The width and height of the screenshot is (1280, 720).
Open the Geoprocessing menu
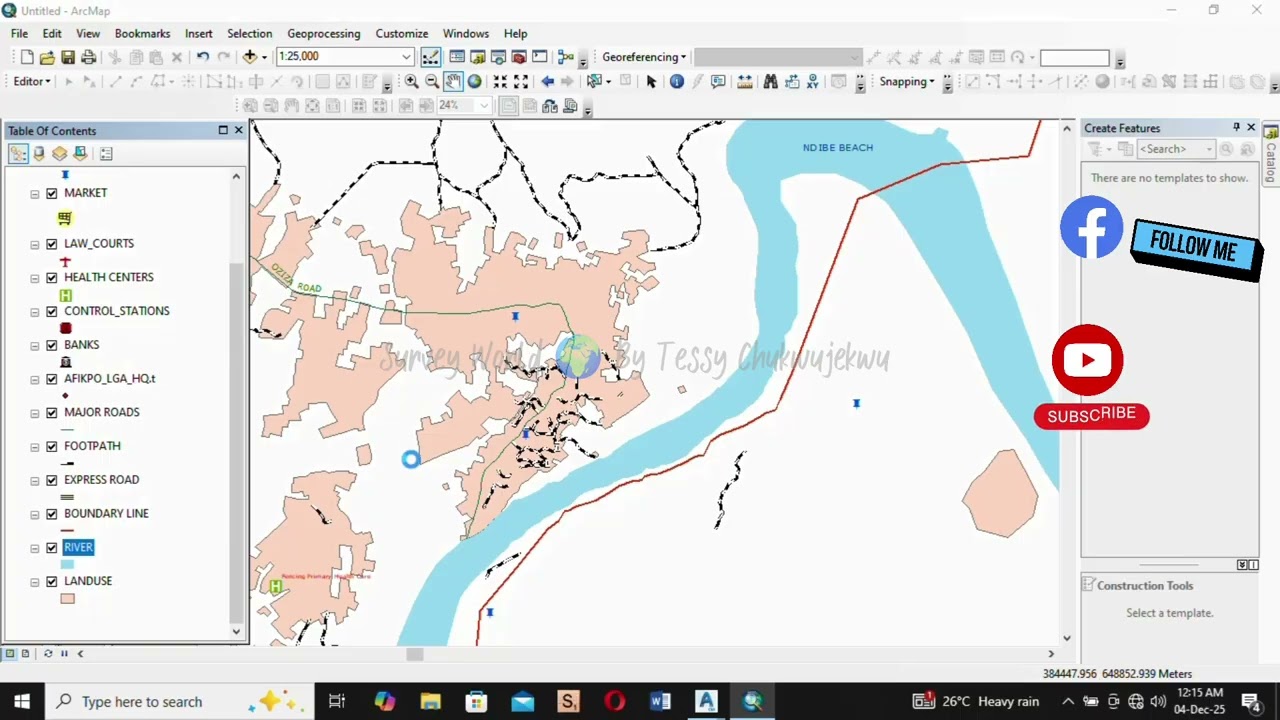324,33
